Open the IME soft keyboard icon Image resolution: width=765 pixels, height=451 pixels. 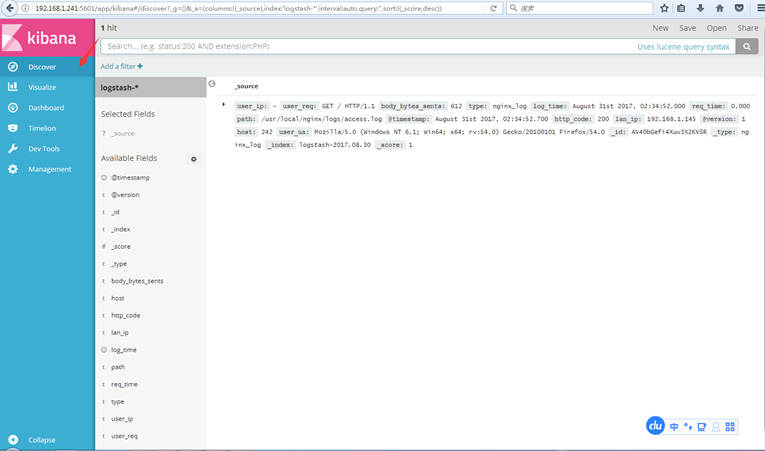702,427
